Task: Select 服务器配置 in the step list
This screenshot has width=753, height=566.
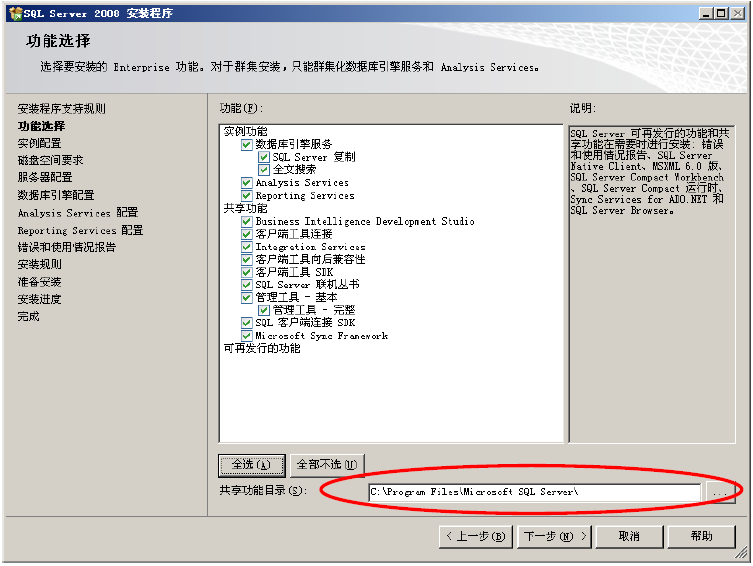Action: (45, 177)
